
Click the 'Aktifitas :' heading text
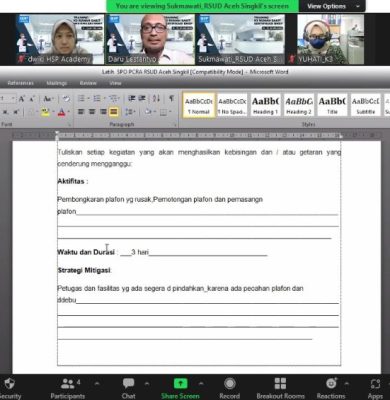73,181
